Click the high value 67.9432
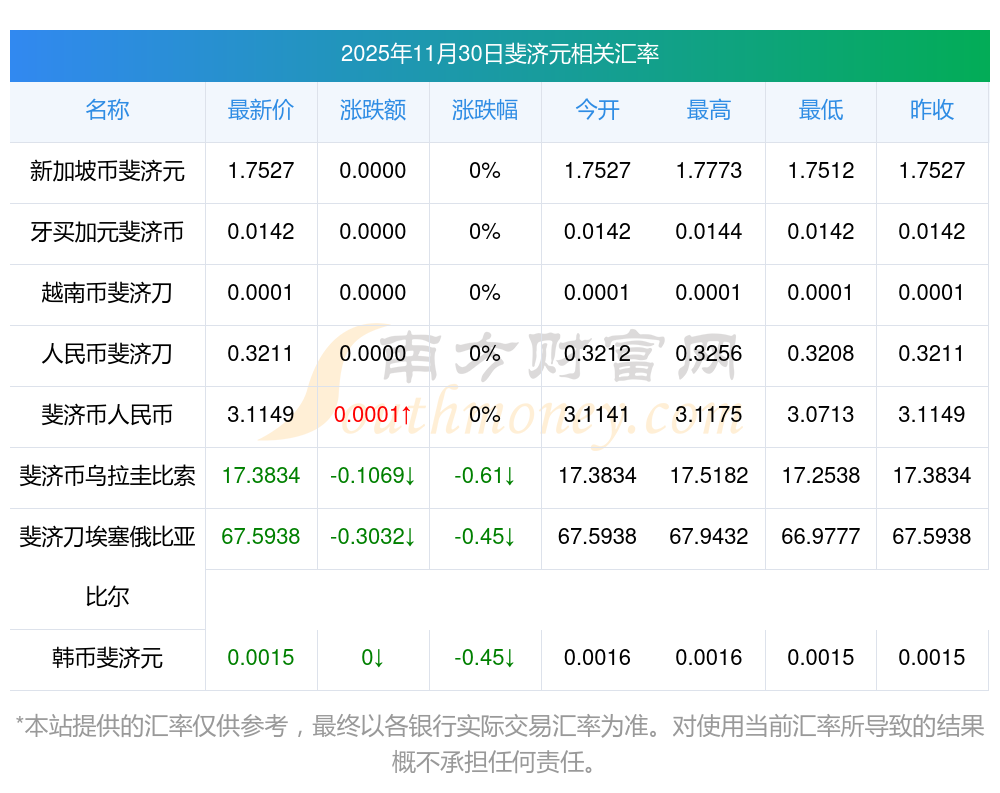Viewport: 1000px width, 793px height. pyautogui.click(x=709, y=536)
